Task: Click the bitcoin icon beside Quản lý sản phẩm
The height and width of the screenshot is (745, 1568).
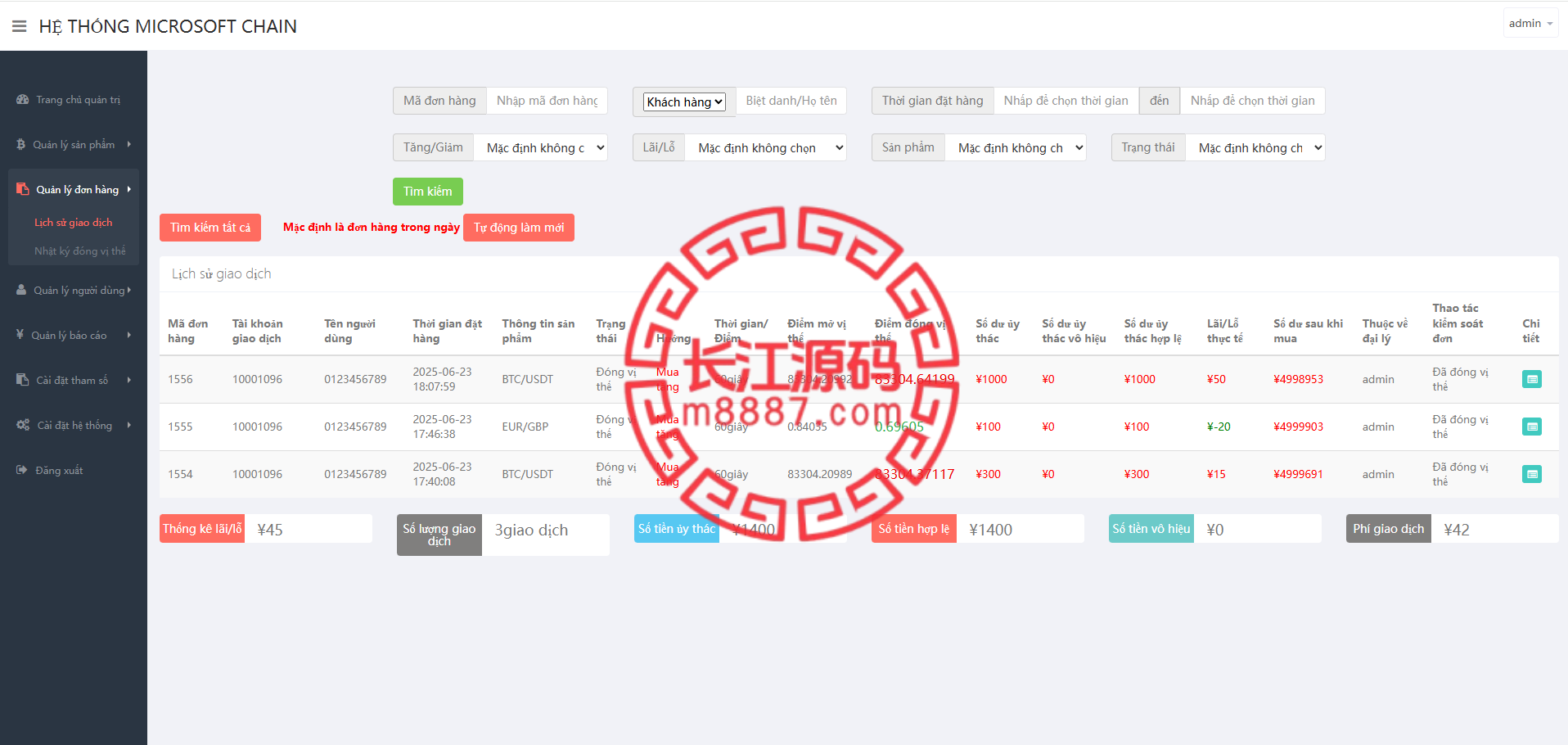Action: pos(20,144)
